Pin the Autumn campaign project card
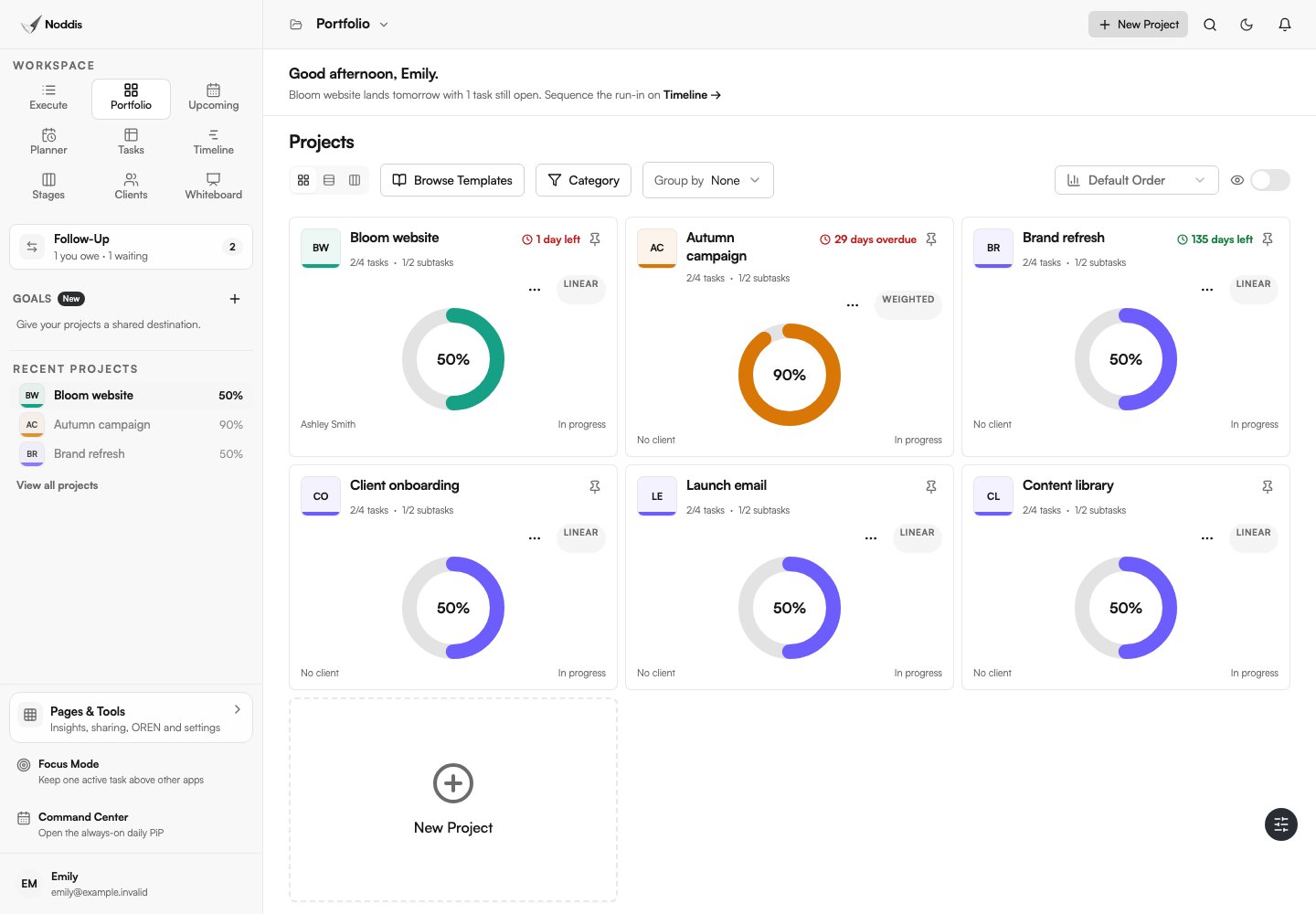The image size is (1316, 914). pos(931,239)
